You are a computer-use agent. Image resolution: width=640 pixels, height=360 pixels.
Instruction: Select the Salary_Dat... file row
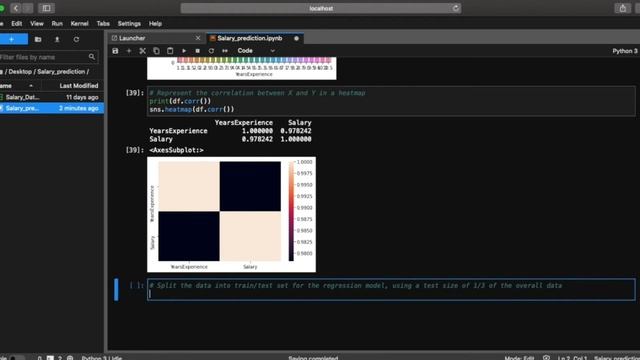point(51,97)
